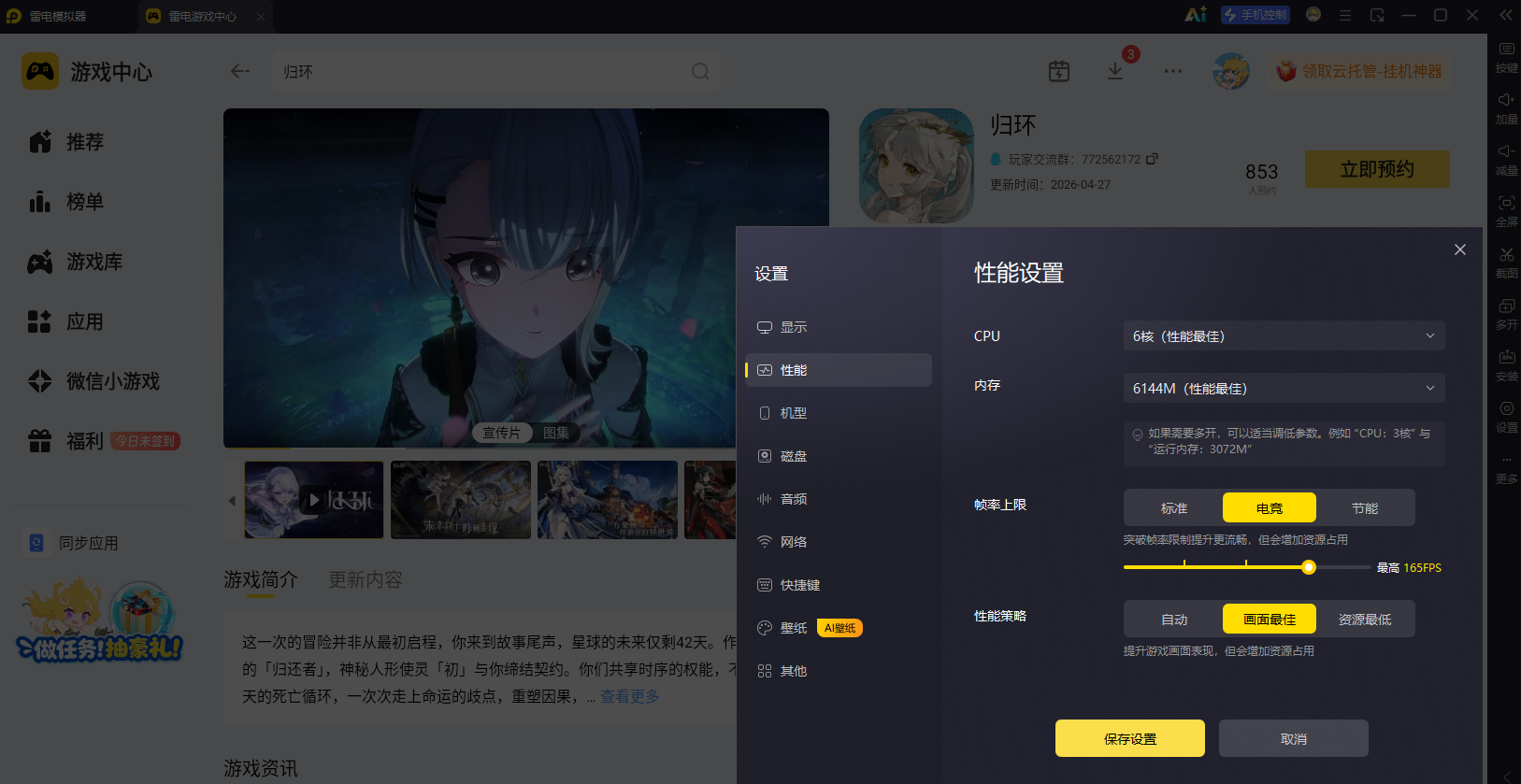Open 福利 in the left navigation
The width and height of the screenshot is (1521, 784).
tap(103, 441)
